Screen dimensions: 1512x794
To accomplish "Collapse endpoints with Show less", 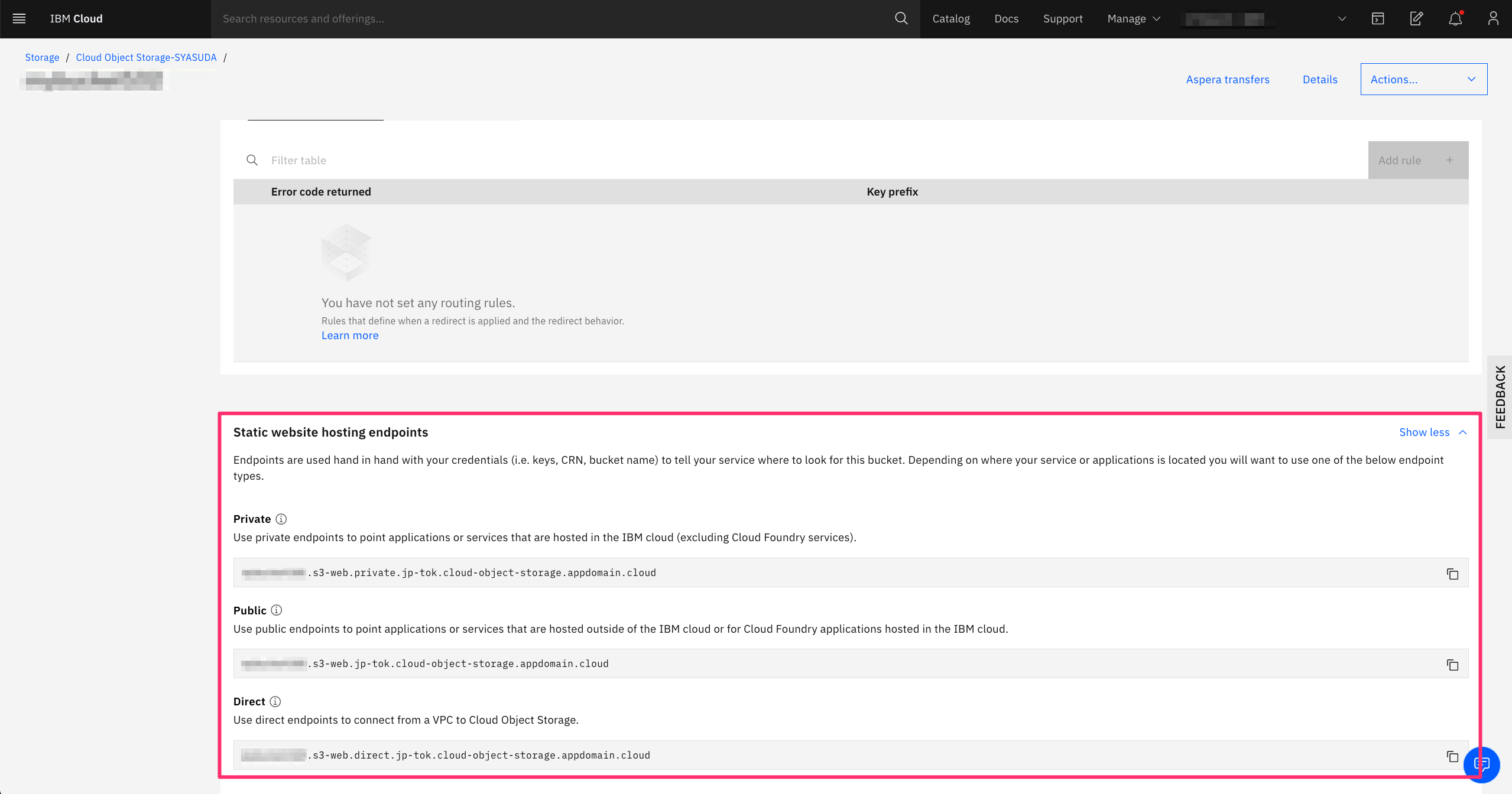I will coord(1432,432).
